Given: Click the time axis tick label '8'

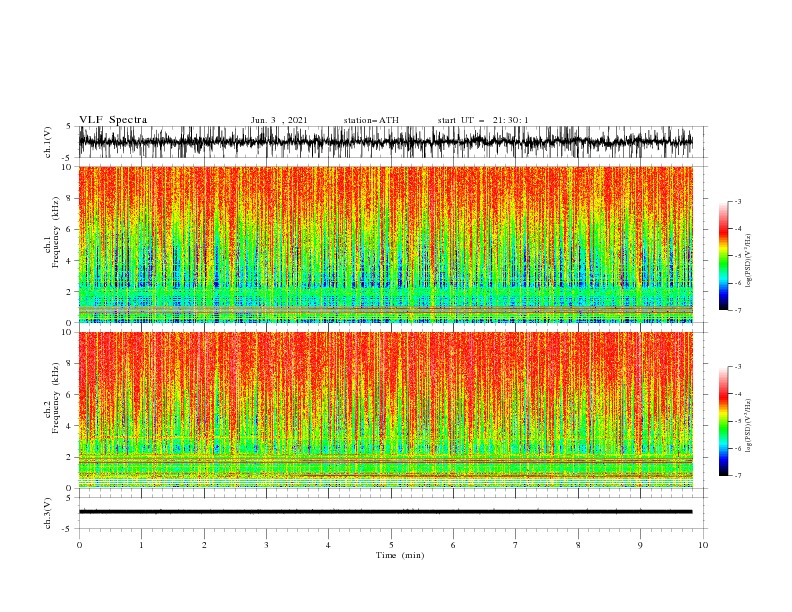Looking at the screenshot, I should tap(578, 545).
